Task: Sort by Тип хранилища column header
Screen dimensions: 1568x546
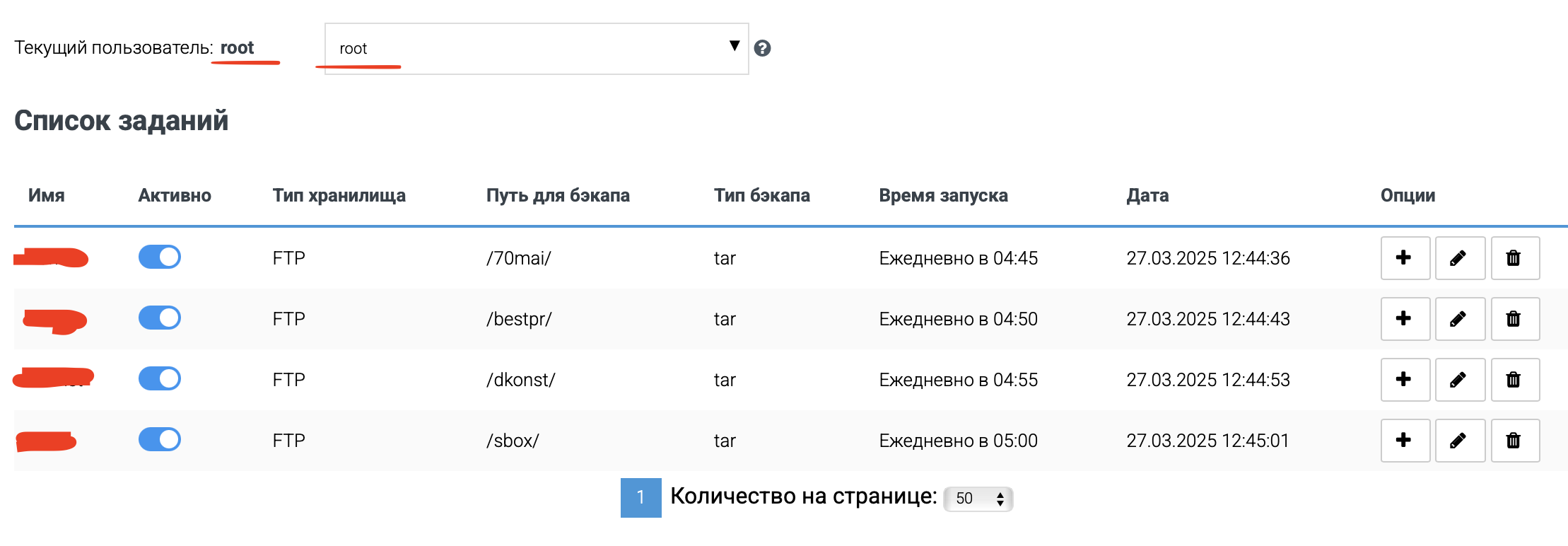Action: 339,196
